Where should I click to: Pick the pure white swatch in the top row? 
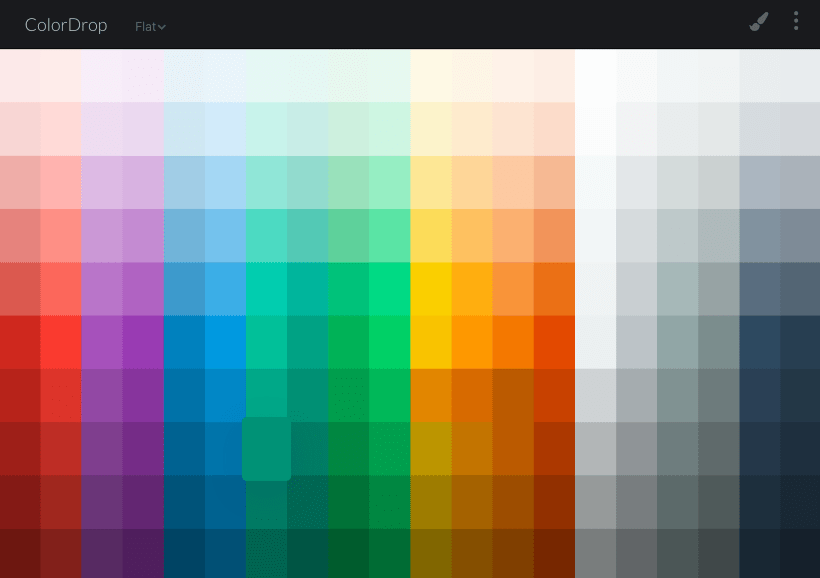[x=595, y=75]
